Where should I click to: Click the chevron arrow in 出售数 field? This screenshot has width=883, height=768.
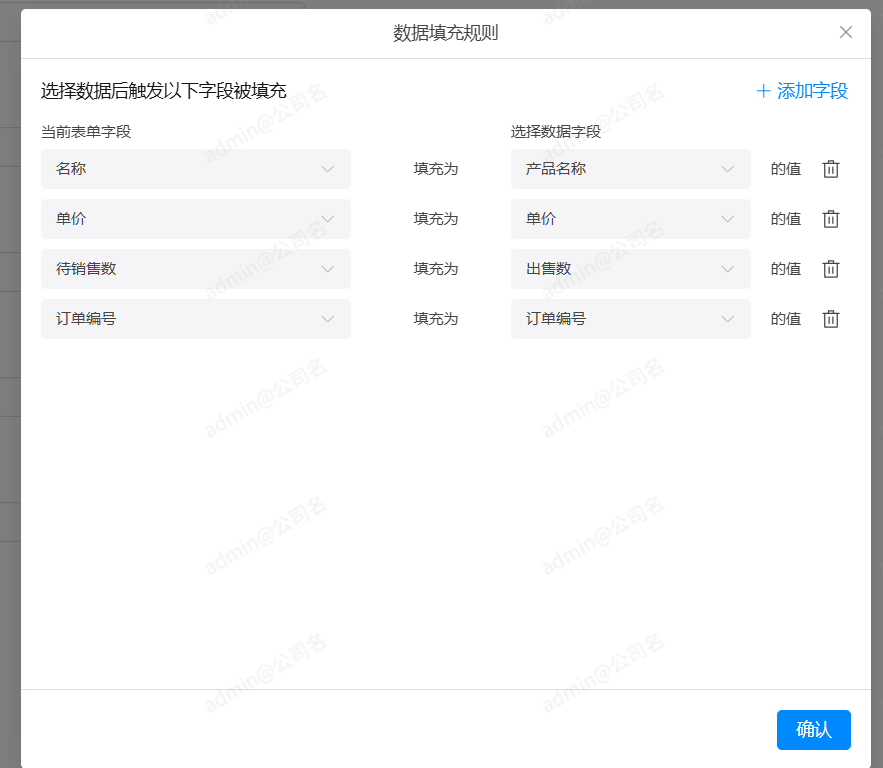728,269
